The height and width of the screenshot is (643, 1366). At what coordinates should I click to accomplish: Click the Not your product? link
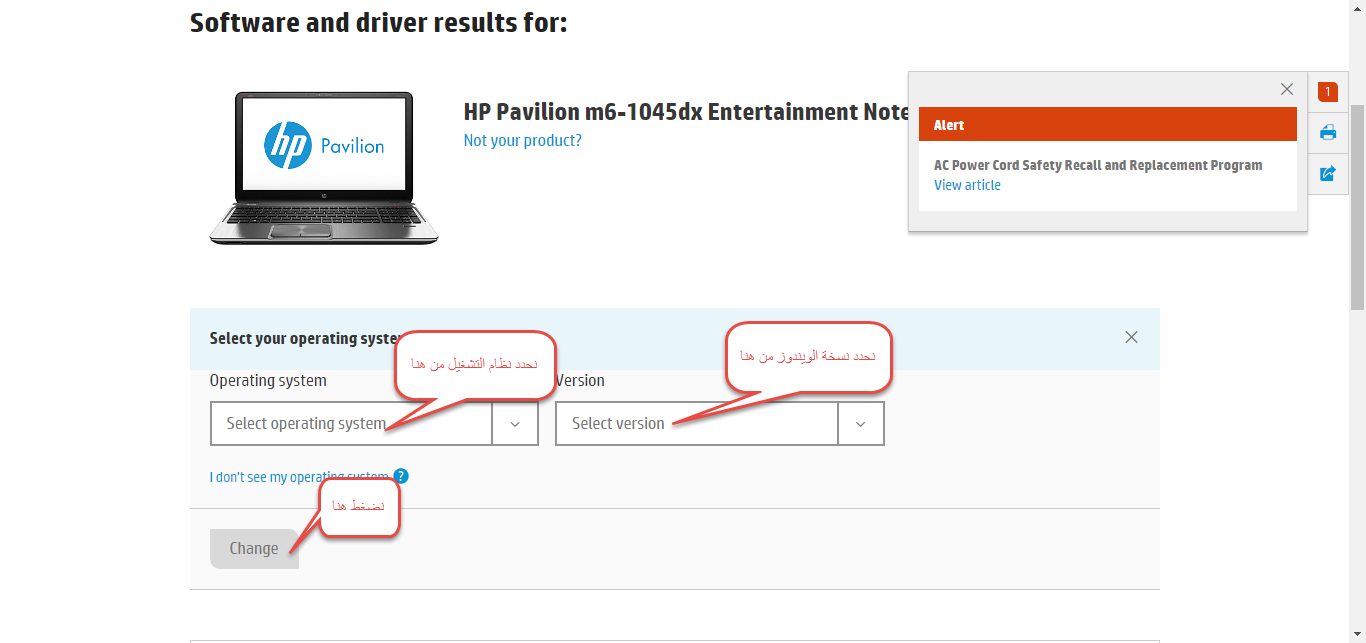click(522, 140)
